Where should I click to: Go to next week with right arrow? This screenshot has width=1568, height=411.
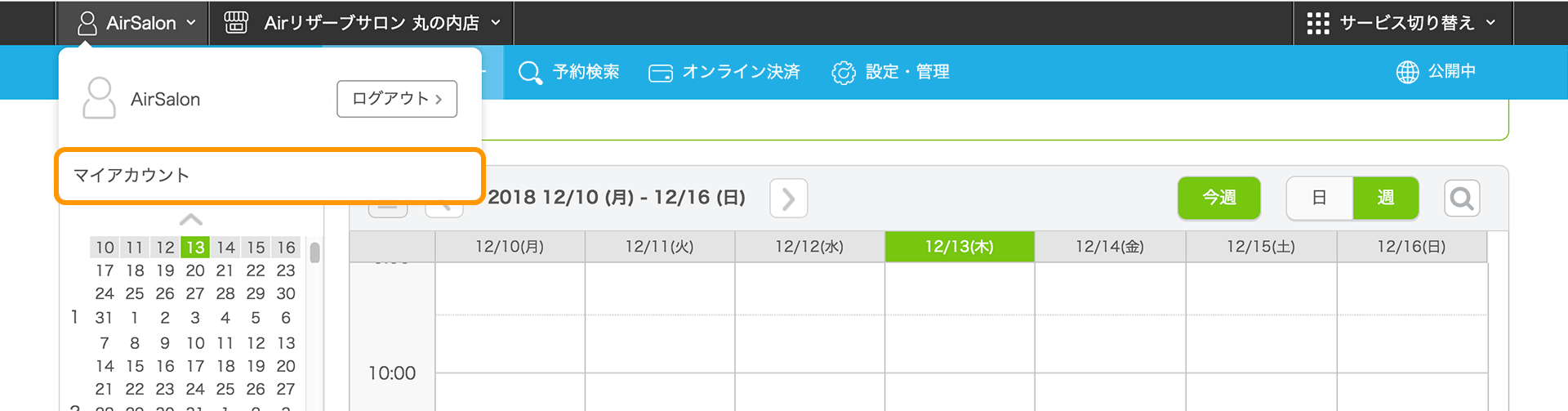[788, 198]
